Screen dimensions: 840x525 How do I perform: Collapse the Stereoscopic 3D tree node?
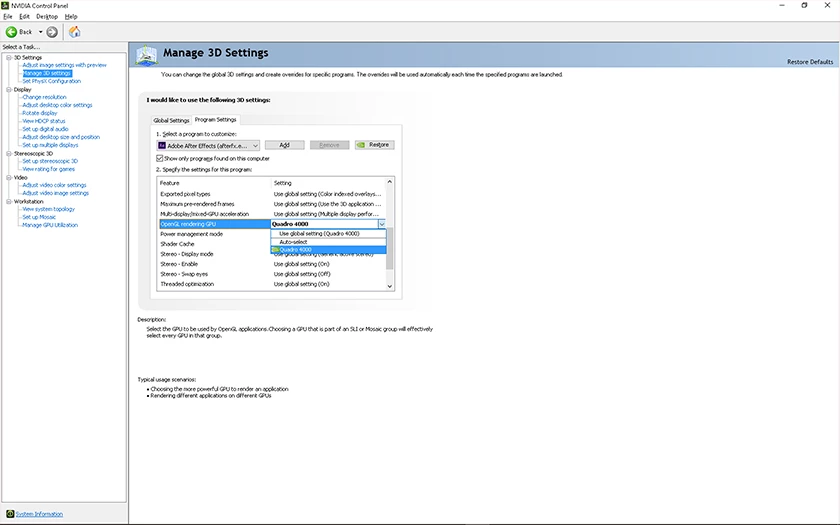click(x=9, y=153)
